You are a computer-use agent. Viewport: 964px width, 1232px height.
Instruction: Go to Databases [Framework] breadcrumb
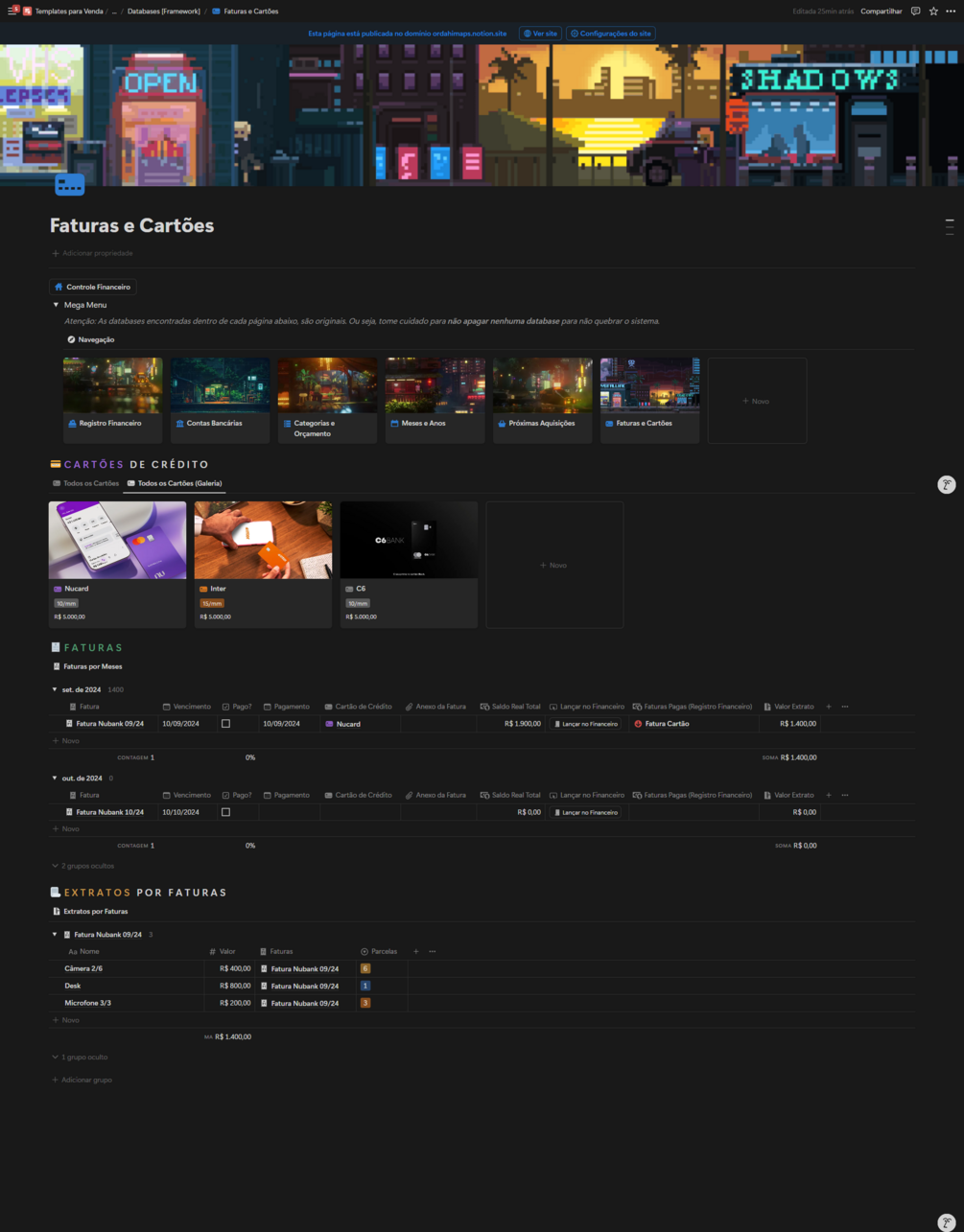click(163, 12)
